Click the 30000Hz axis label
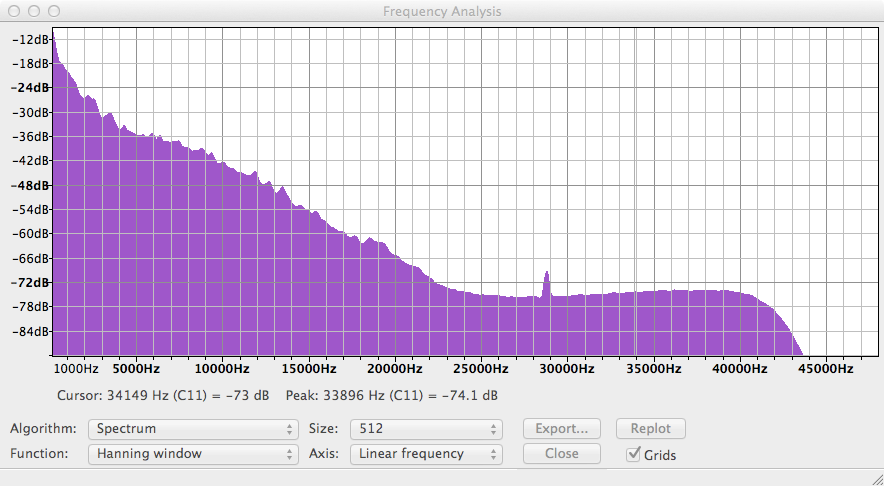 567,369
